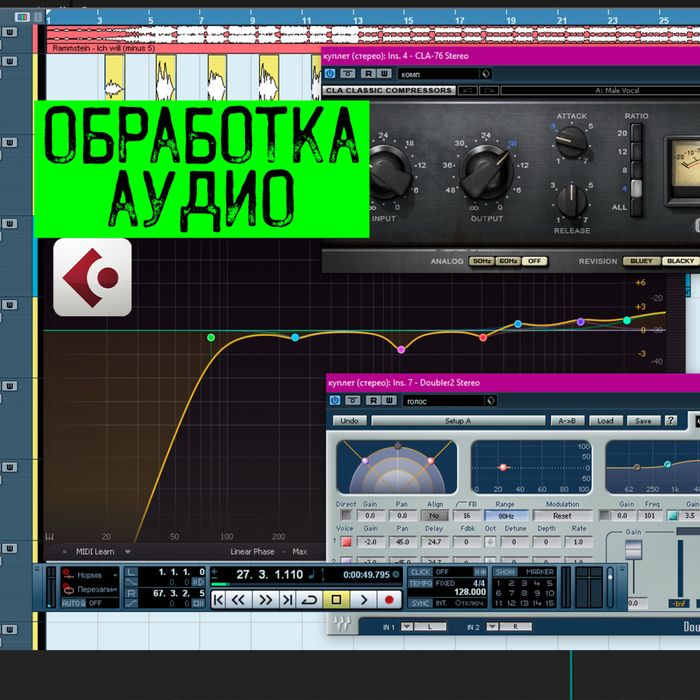Click the CLA-76 redo arrow
This screenshot has height=700, width=700.
[489, 91]
